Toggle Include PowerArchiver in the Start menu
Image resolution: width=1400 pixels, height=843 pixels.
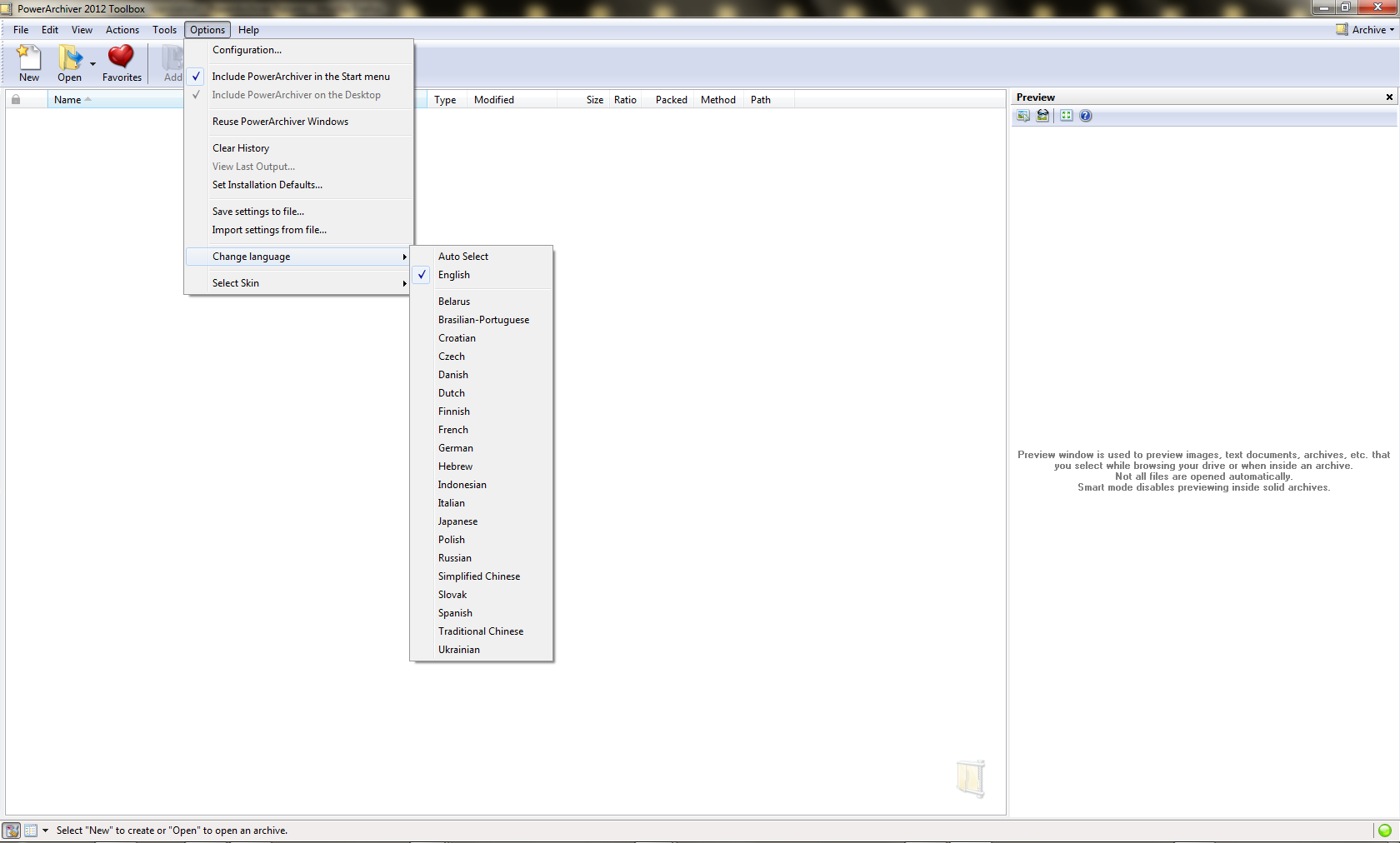(x=299, y=77)
